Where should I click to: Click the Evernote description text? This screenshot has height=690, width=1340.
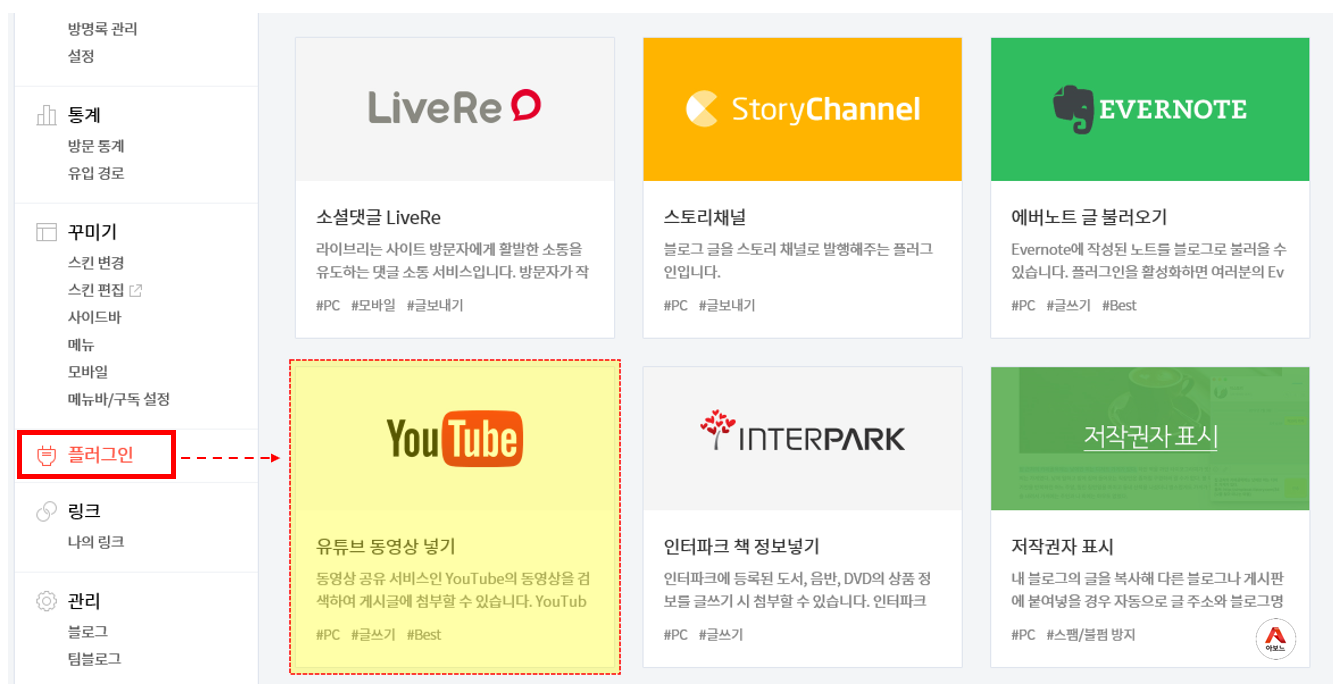1148,260
